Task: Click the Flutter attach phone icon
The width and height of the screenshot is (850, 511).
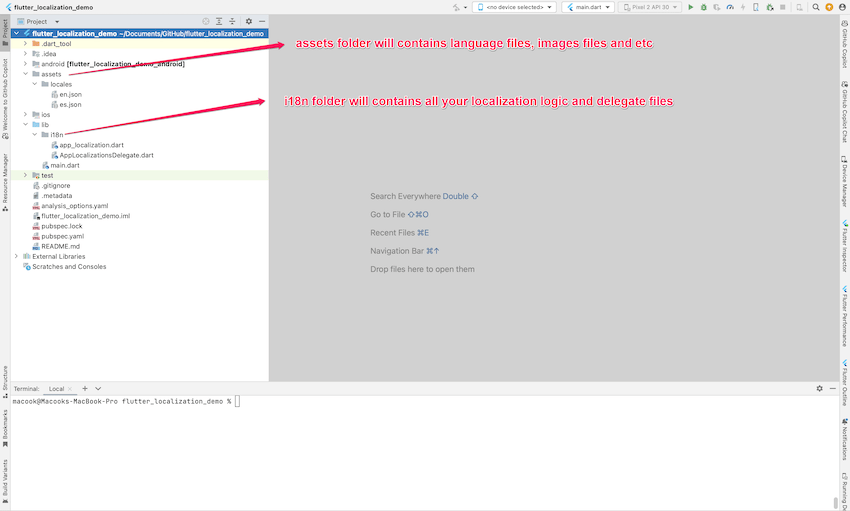Action: [756, 7]
